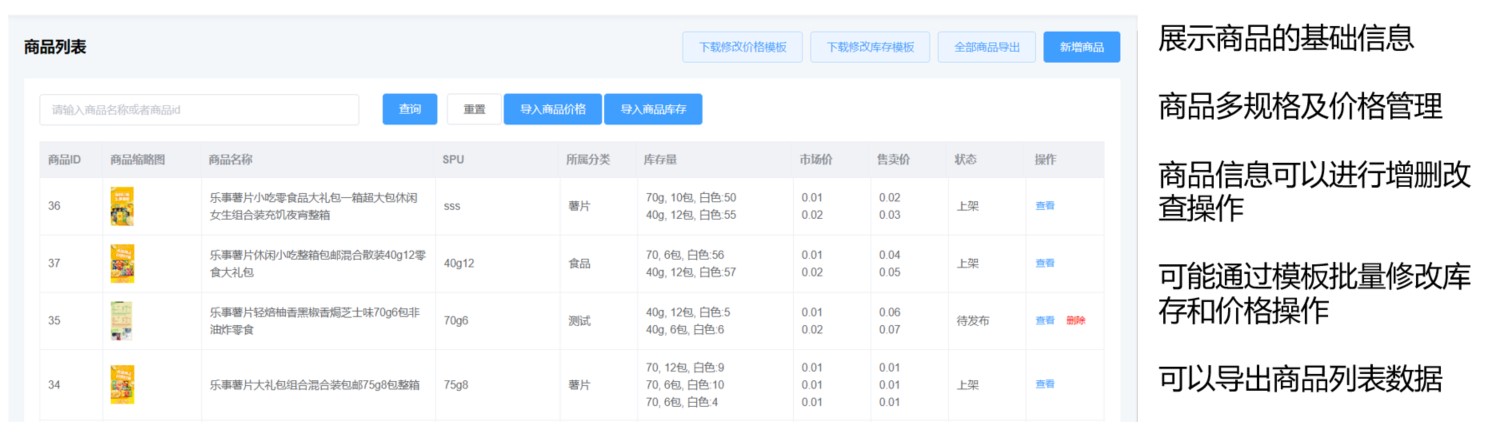
Task: Focus the product name or ID search box
Action: pyautogui.click(x=199, y=110)
